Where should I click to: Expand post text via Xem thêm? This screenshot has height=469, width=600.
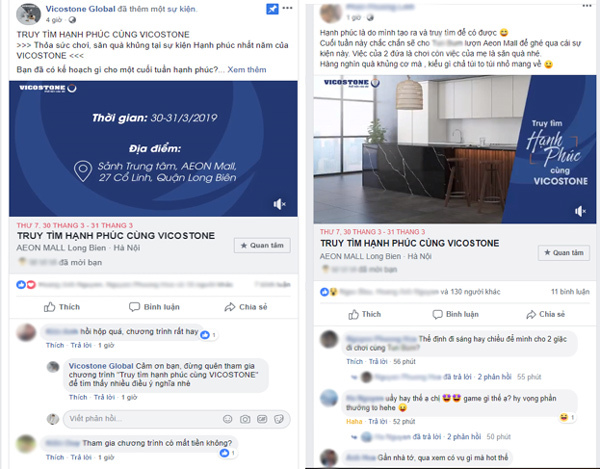247,70
